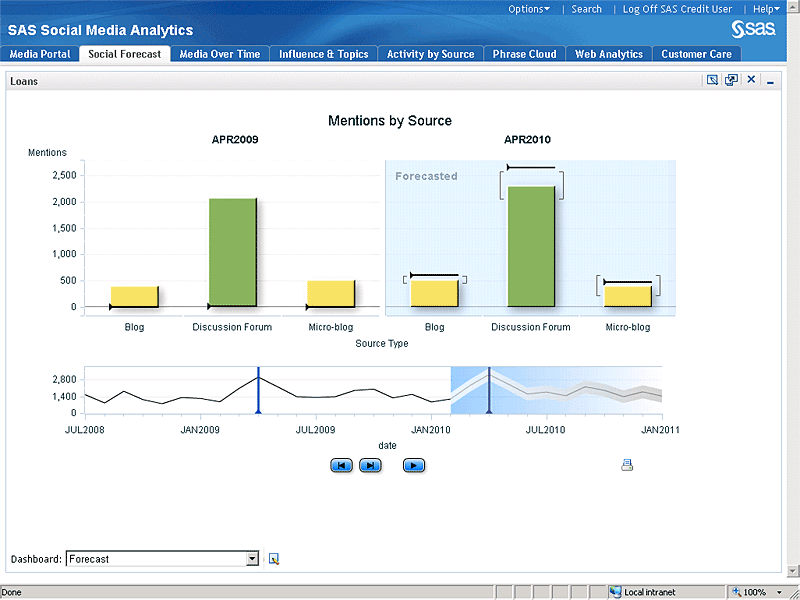
Task: Select the APR2010 forecasted Discussion Forum bar
Action: point(531,246)
